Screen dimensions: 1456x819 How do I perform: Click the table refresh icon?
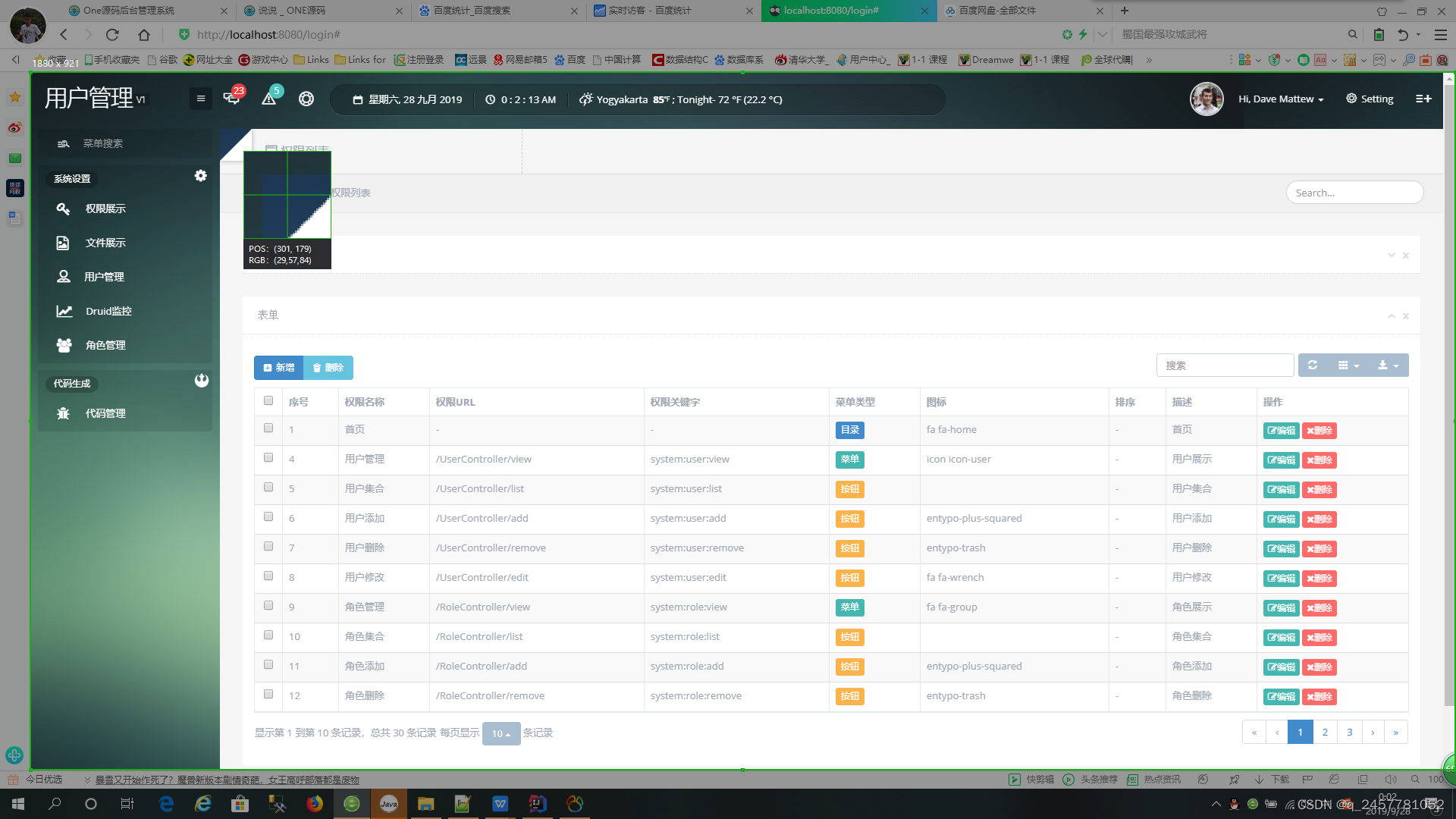click(1312, 365)
